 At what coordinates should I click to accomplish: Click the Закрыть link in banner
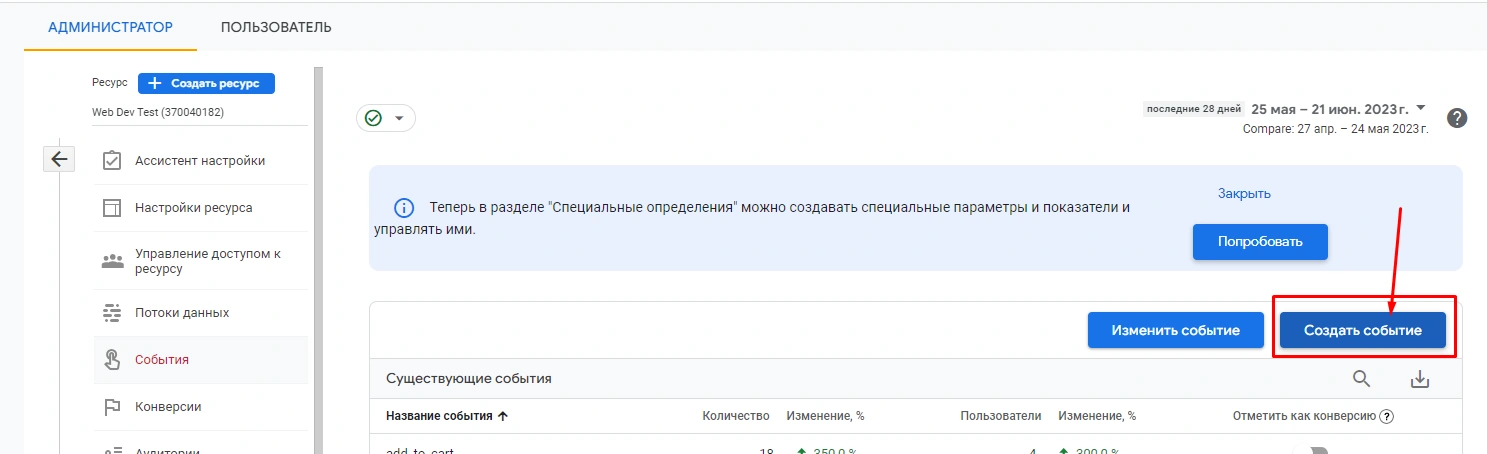(1244, 193)
